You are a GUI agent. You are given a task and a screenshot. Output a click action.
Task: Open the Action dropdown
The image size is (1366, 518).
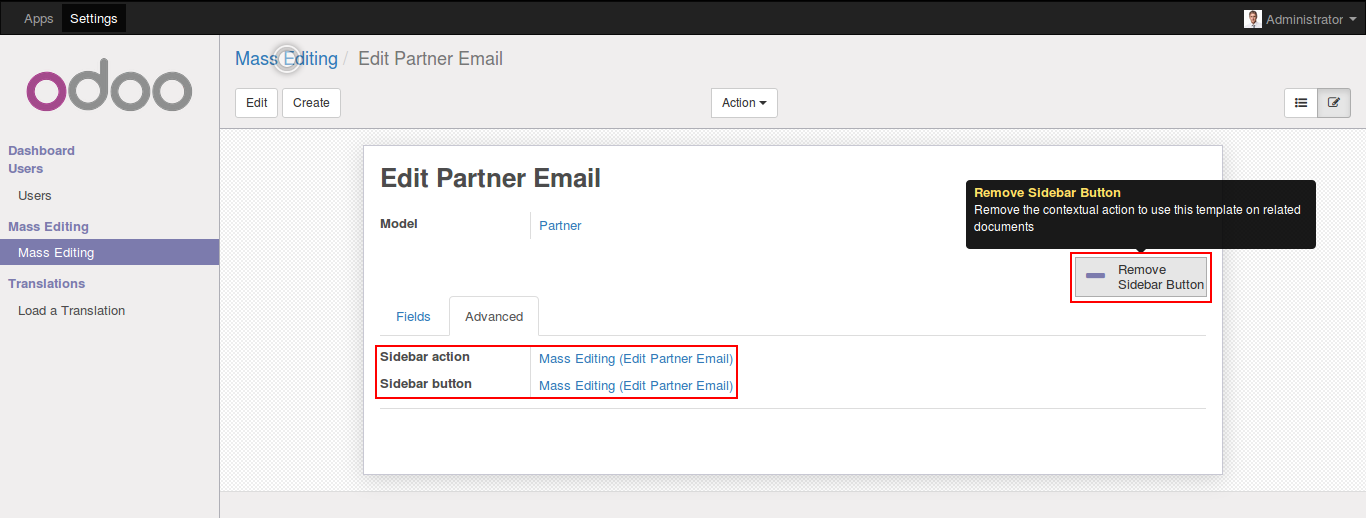tap(744, 103)
